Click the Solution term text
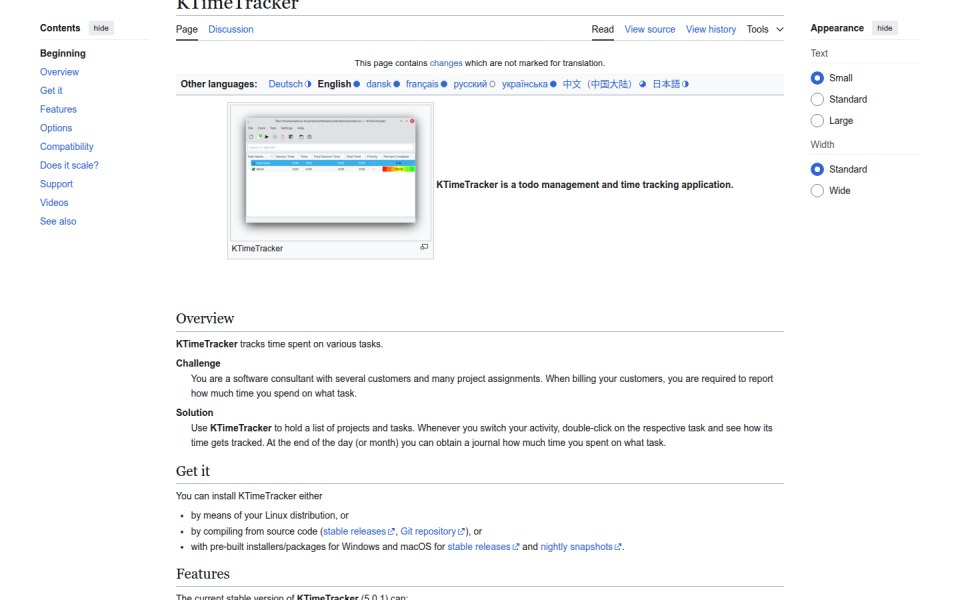The image size is (960, 600). (x=195, y=413)
